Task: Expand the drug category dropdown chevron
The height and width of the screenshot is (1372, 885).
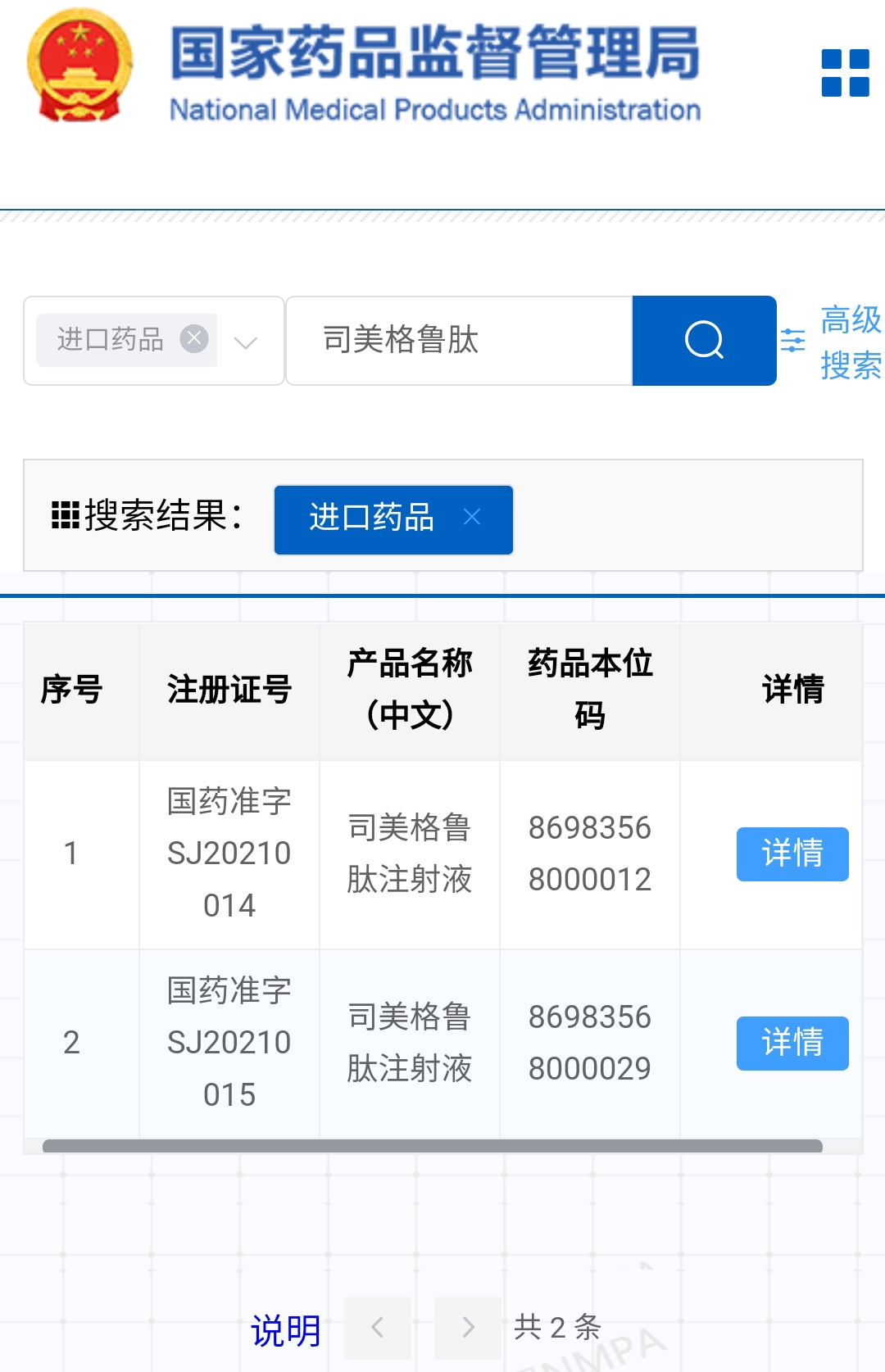Action: [x=246, y=342]
